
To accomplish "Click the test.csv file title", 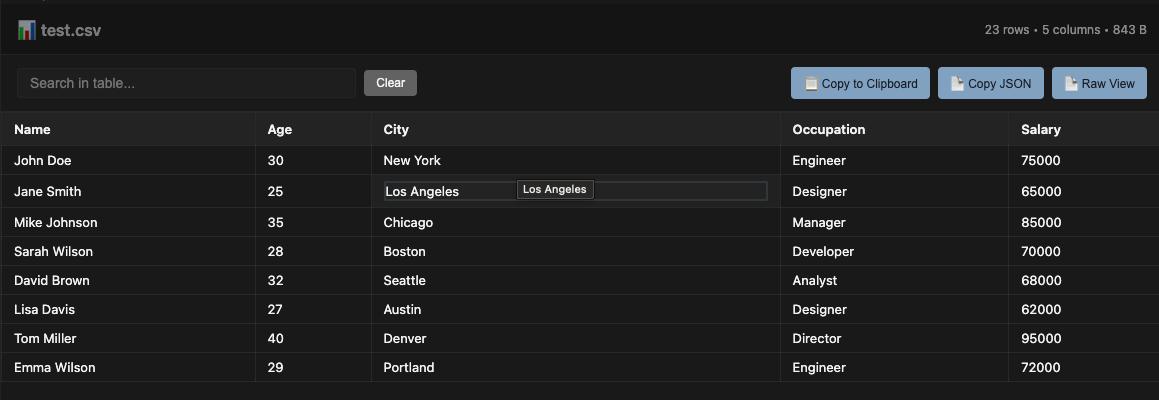I will tap(71, 30).
